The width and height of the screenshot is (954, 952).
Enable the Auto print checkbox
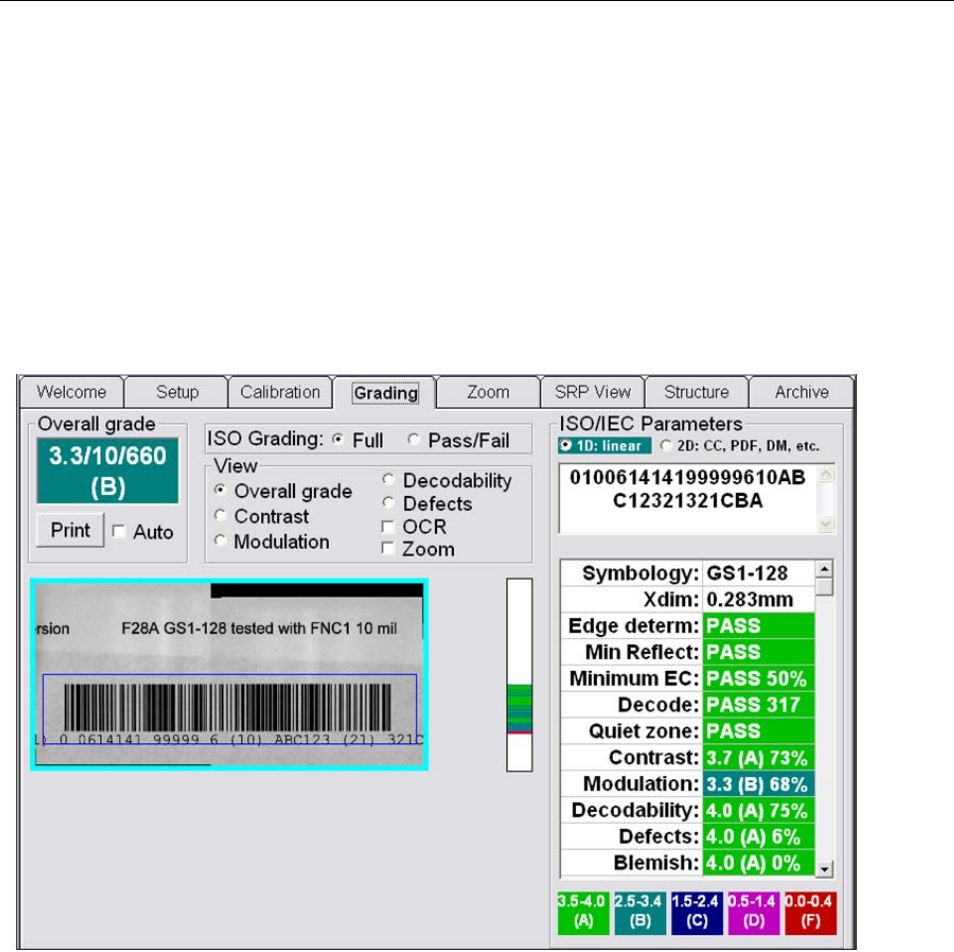[119, 532]
